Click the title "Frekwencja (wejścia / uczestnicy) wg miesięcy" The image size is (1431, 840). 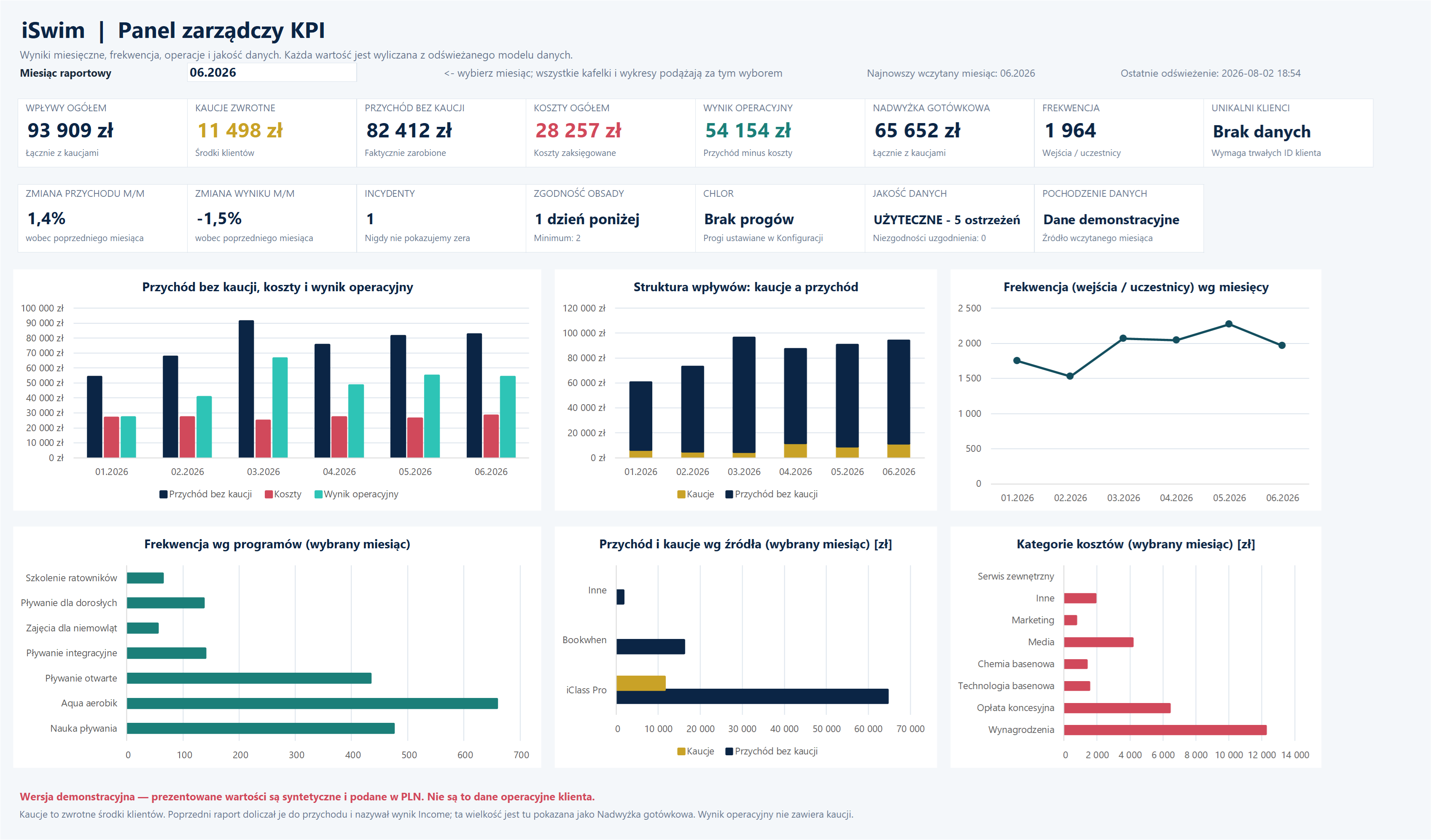tap(1136, 287)
